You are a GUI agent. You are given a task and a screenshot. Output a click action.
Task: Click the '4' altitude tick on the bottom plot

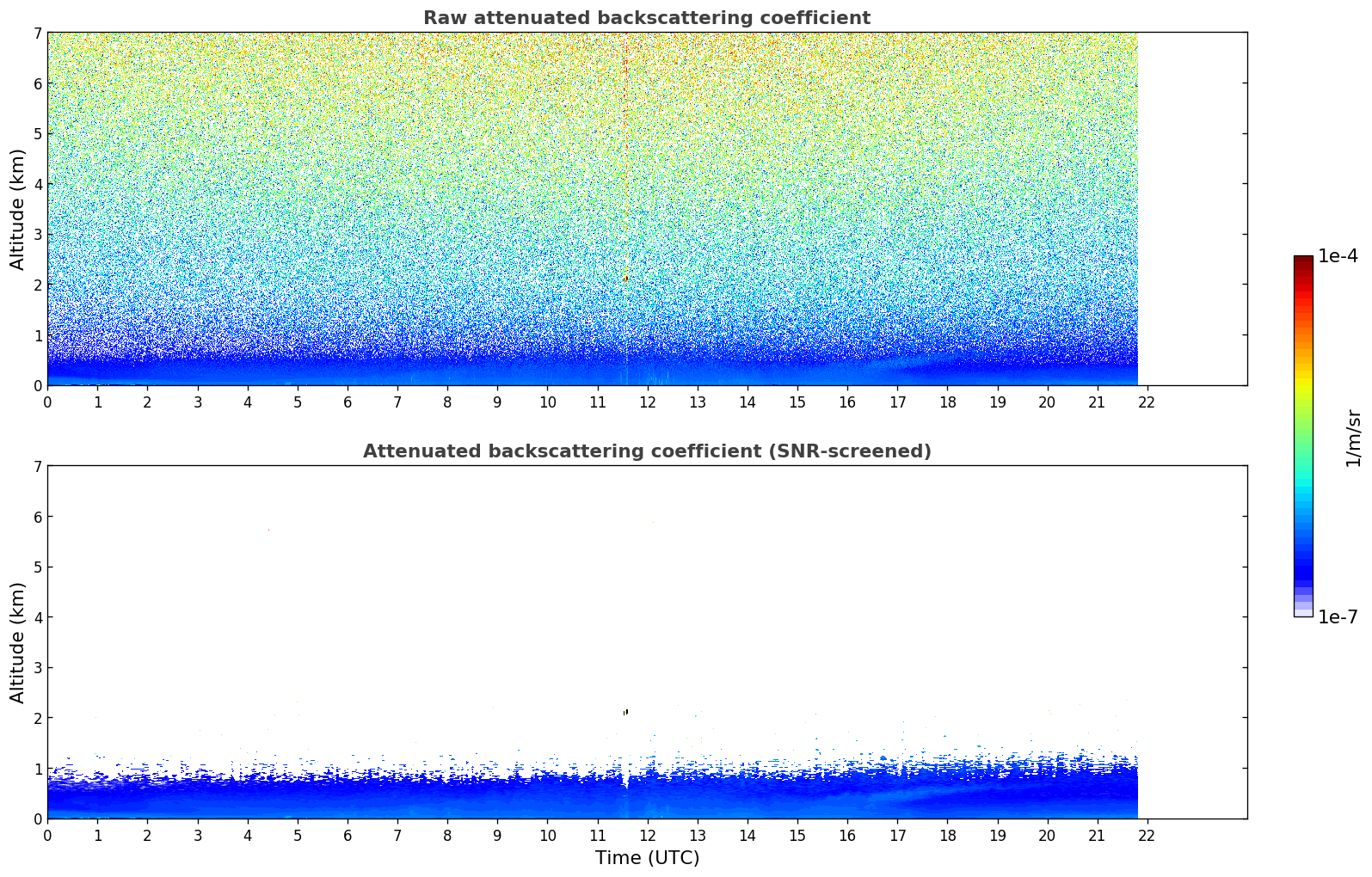point(38,617)
